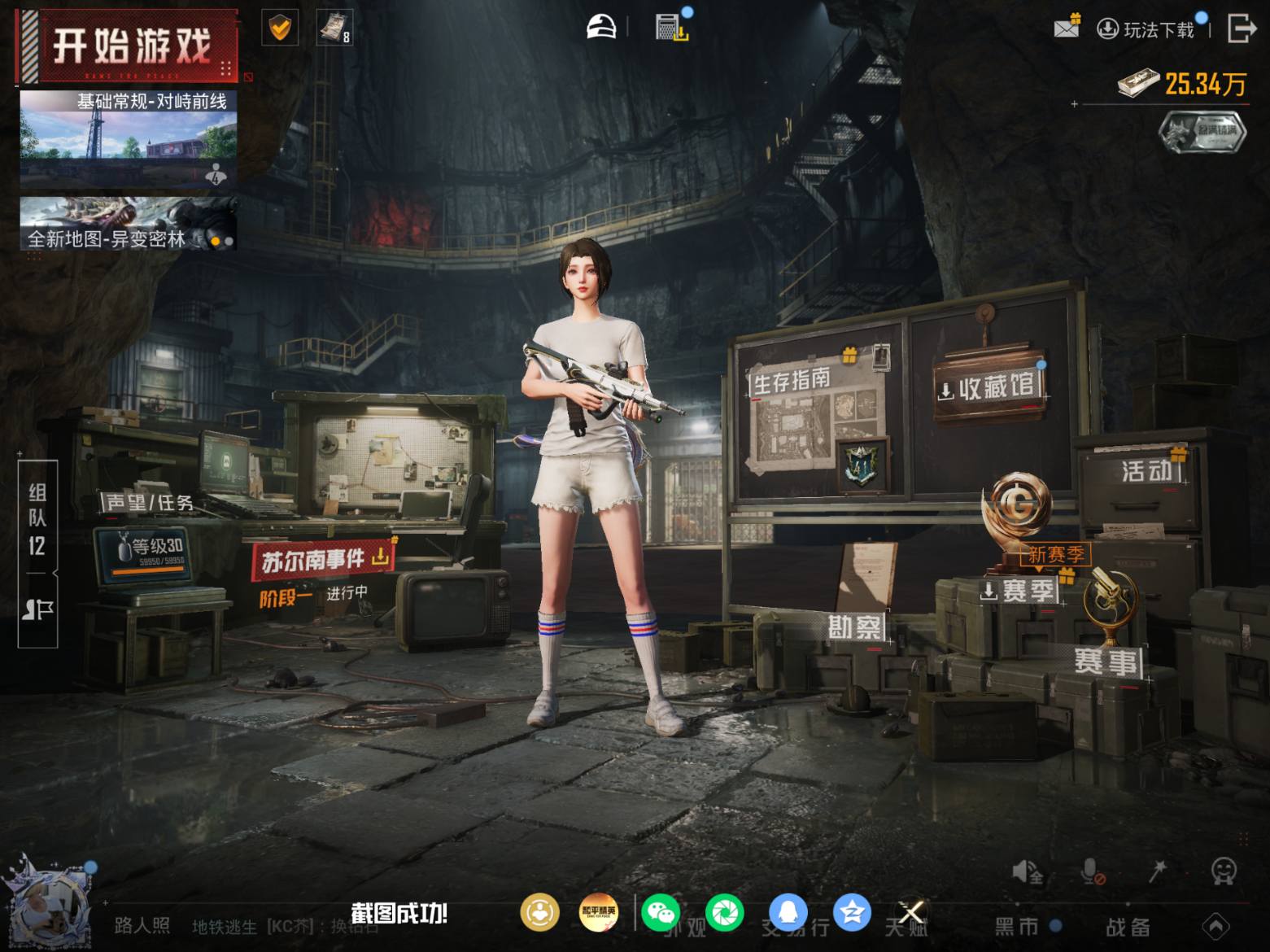Click the magic wand icon
This screenshot has width=1270, height=952.
pyautogui.click(x=1157, y=871)
